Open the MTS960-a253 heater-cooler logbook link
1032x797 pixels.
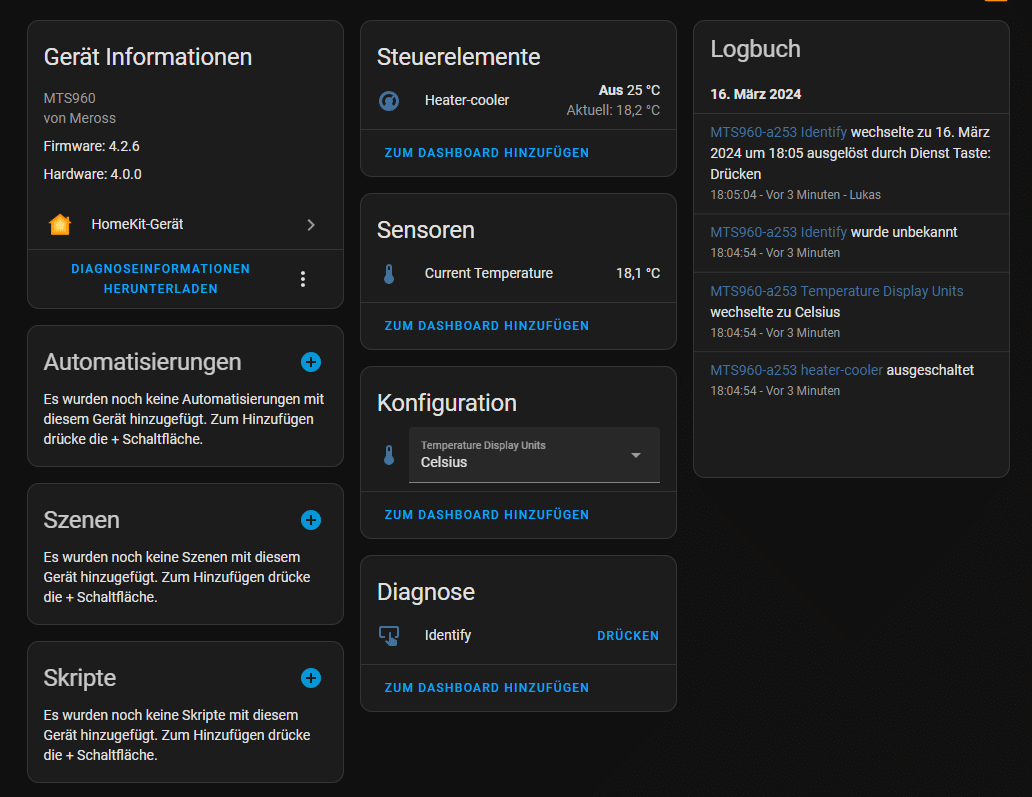796,370
